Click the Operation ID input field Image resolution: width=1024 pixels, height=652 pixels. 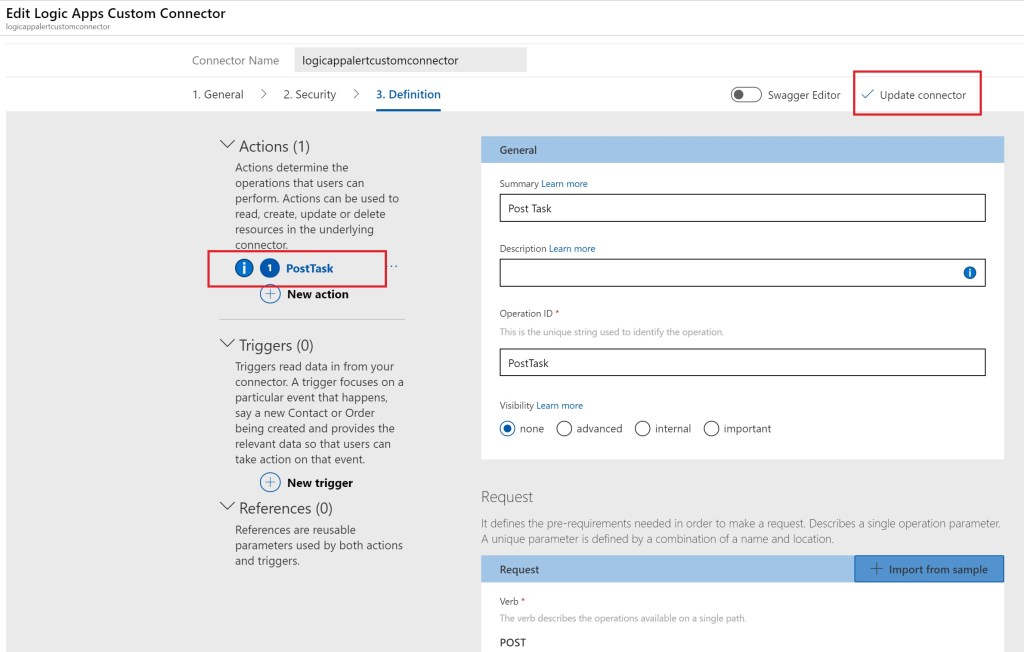(742, 363)
